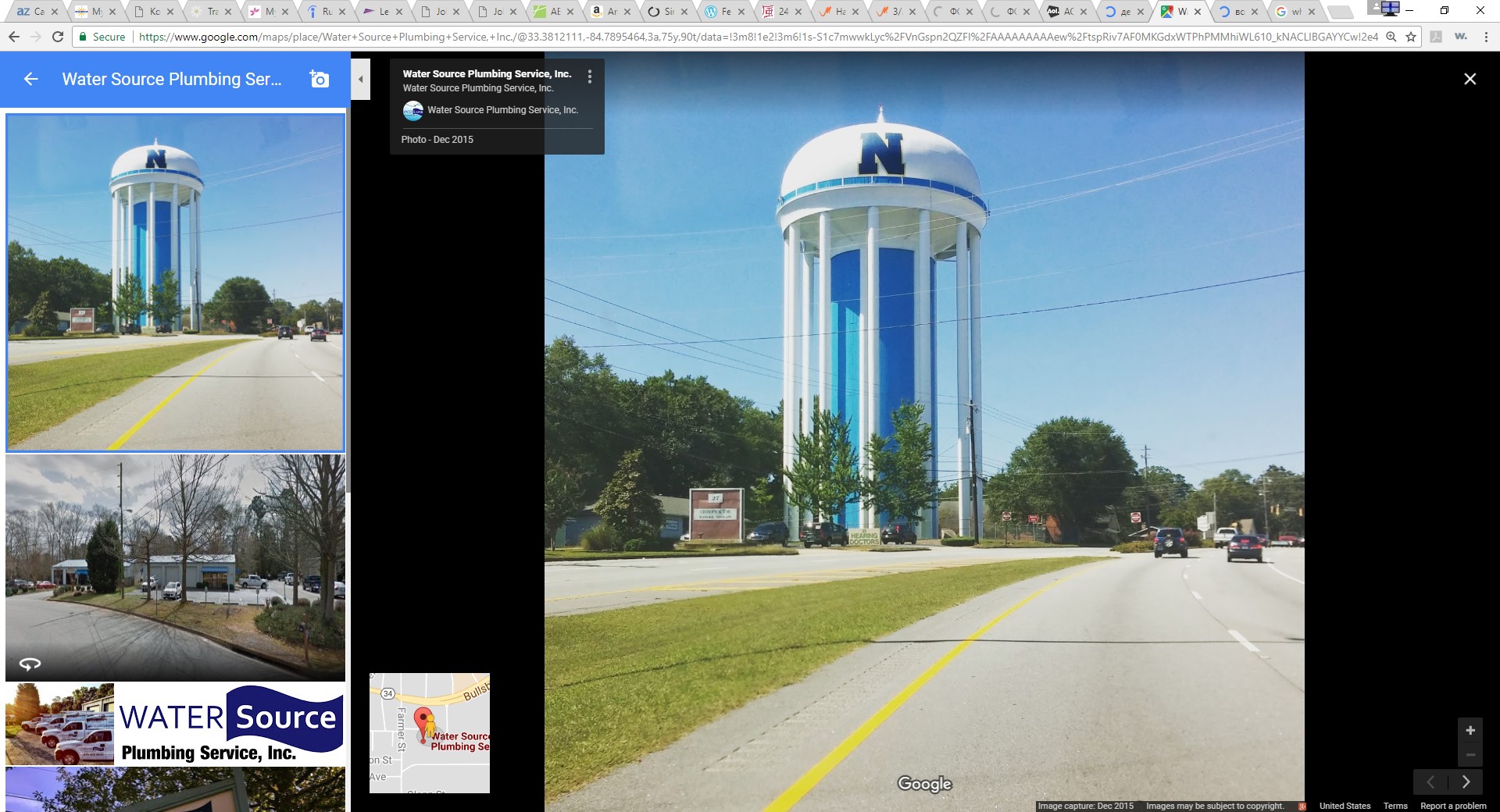The height and width of the screenshot is (812, 1500).
Task: Go to the next photo using the right chevron
Action: click(x=1466, y=782)
